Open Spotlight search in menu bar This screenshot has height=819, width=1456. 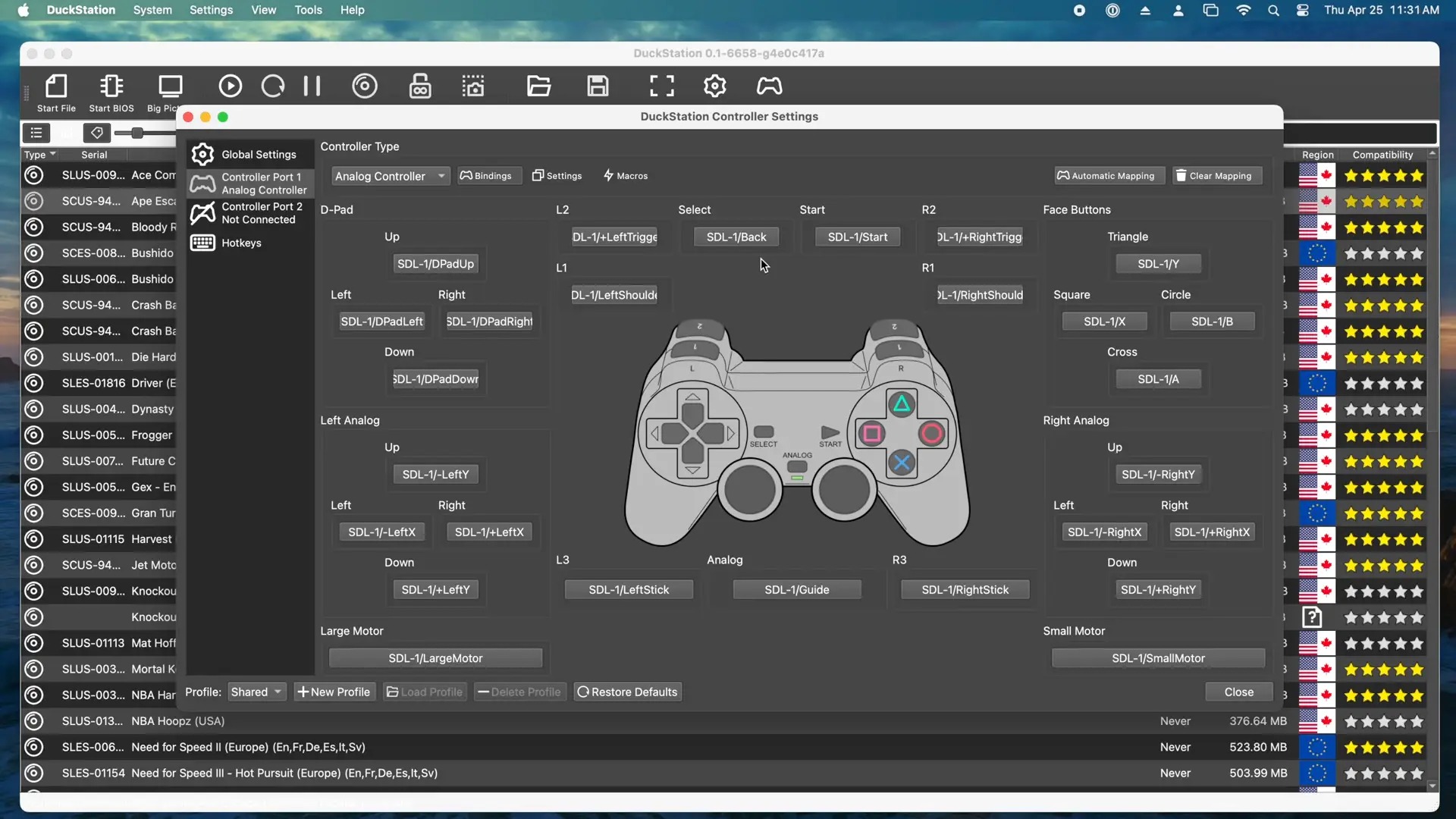[1273, 10]
